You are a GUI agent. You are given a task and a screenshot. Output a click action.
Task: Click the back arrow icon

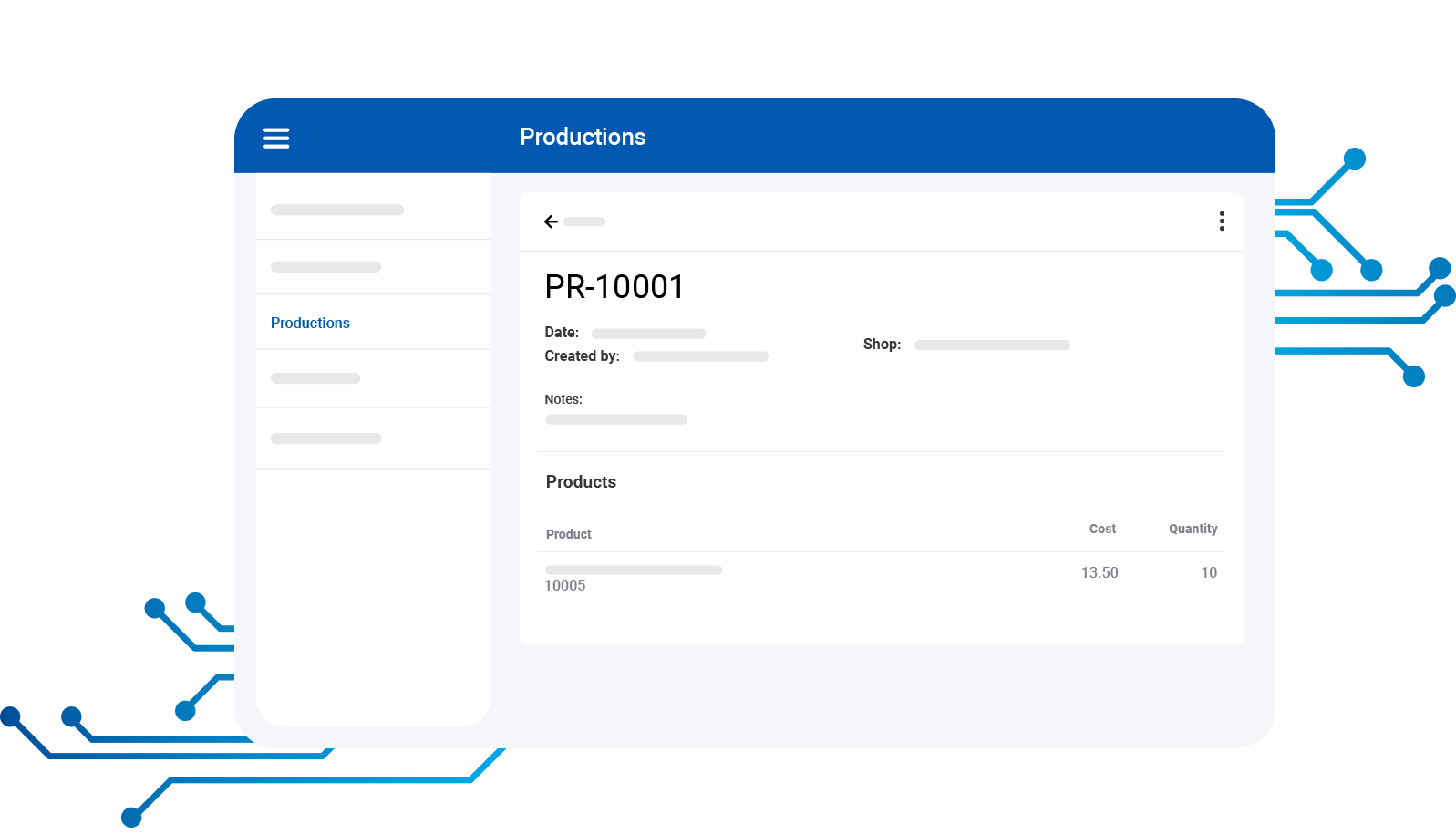click(551, 221)
